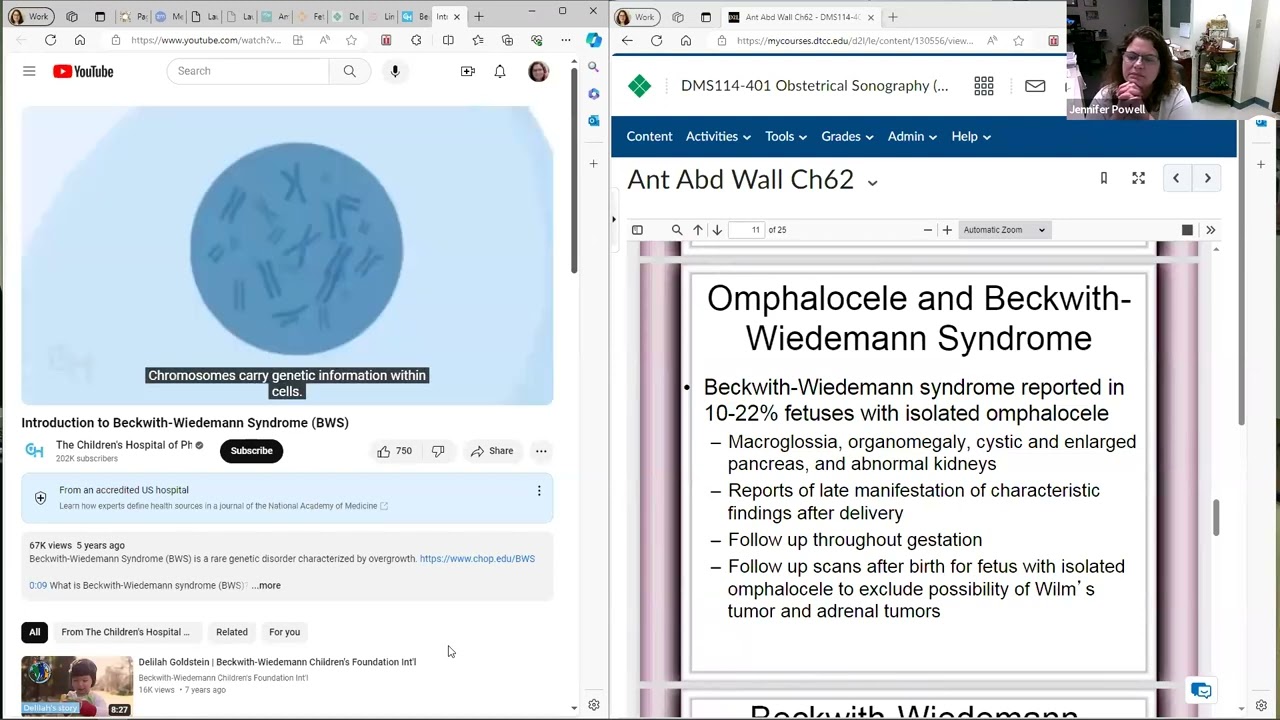Image resolution: width=1280 pixels, height=720 pixels.
Task: Open the accredited US hospital info options menu
Action: coord(539,491)
